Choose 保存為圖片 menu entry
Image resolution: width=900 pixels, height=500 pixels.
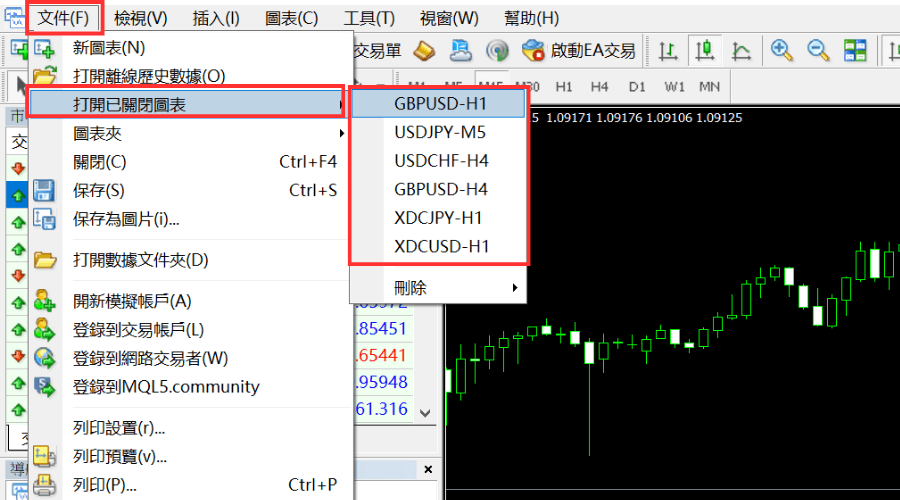pyautogui.click(x=126, y=219)
